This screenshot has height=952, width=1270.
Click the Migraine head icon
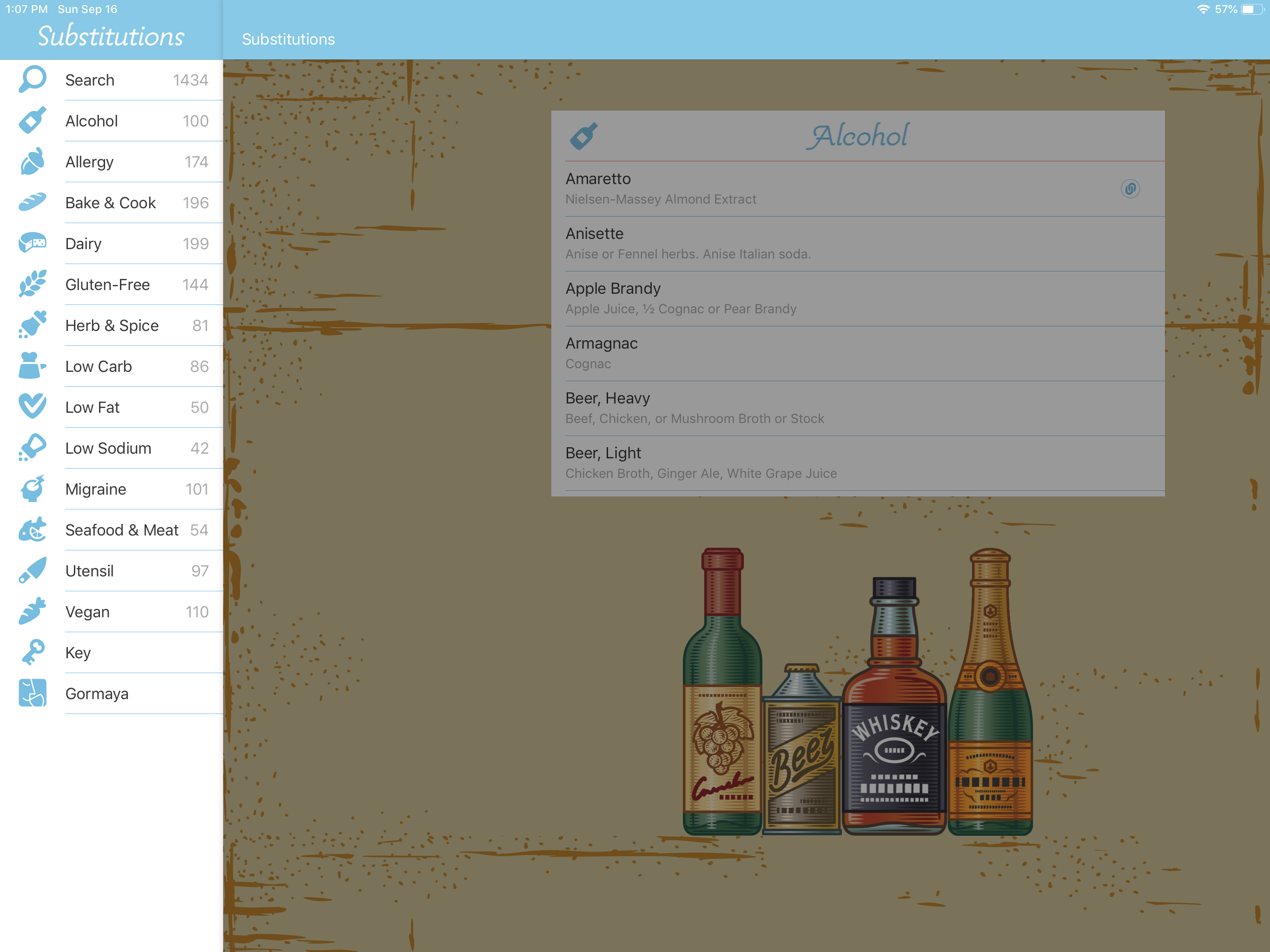pyautogui.click(x=32, y=489)
